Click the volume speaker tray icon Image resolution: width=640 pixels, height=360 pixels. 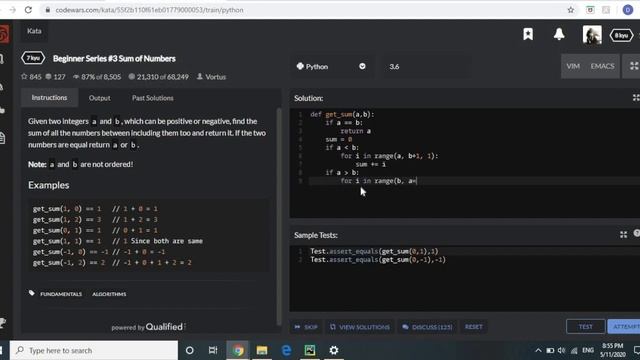[562, 350]
